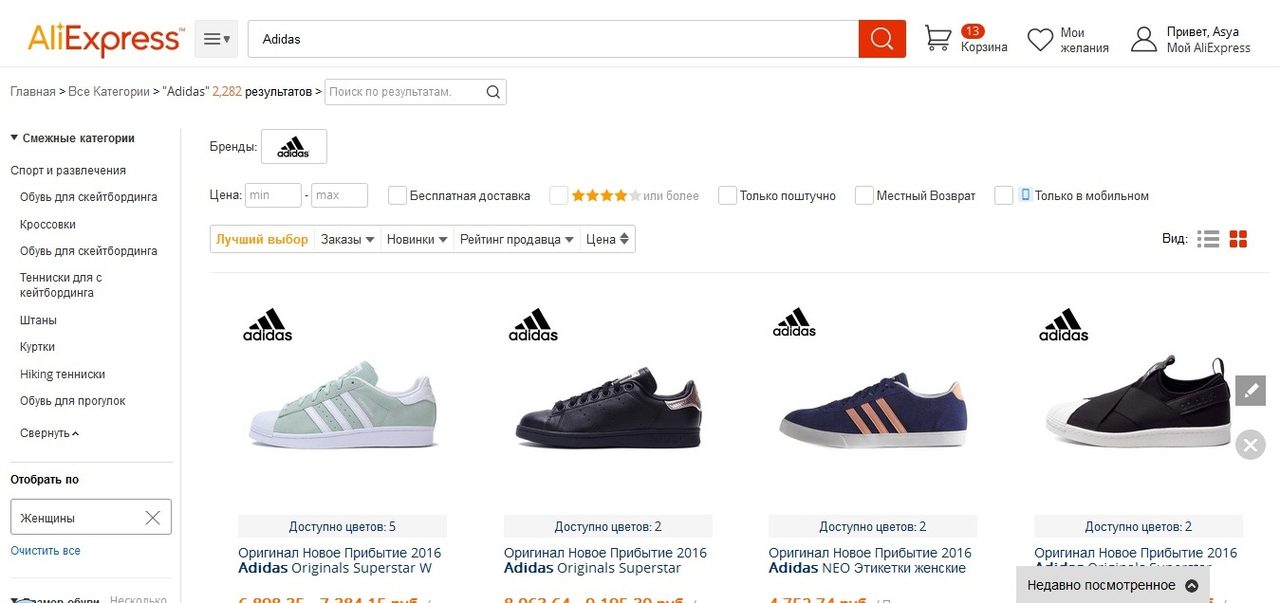Viewport: 1280px width, 603px height.
Task: Enable the Бесплатная доставка checkbox
Action: point(397,195)
